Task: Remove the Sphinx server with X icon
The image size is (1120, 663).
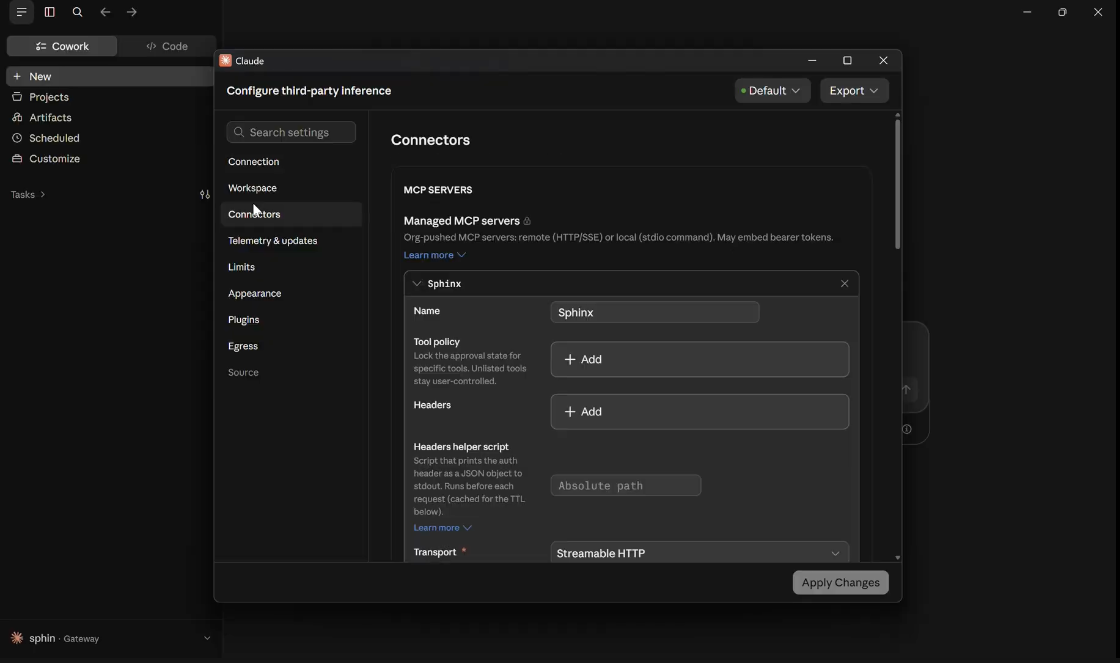Action: coord(844,284)
